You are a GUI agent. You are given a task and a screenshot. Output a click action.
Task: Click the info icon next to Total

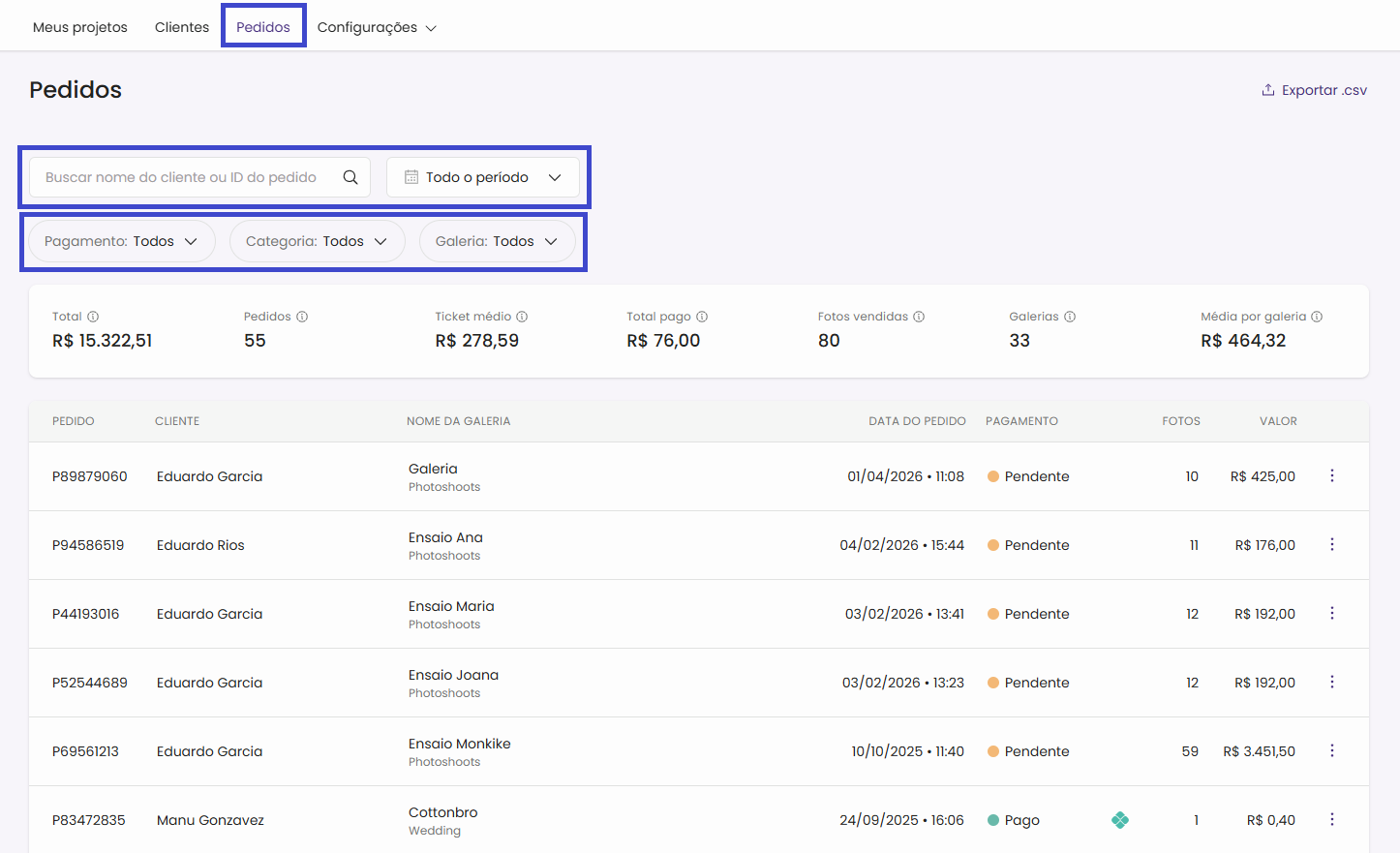[93, 317]
